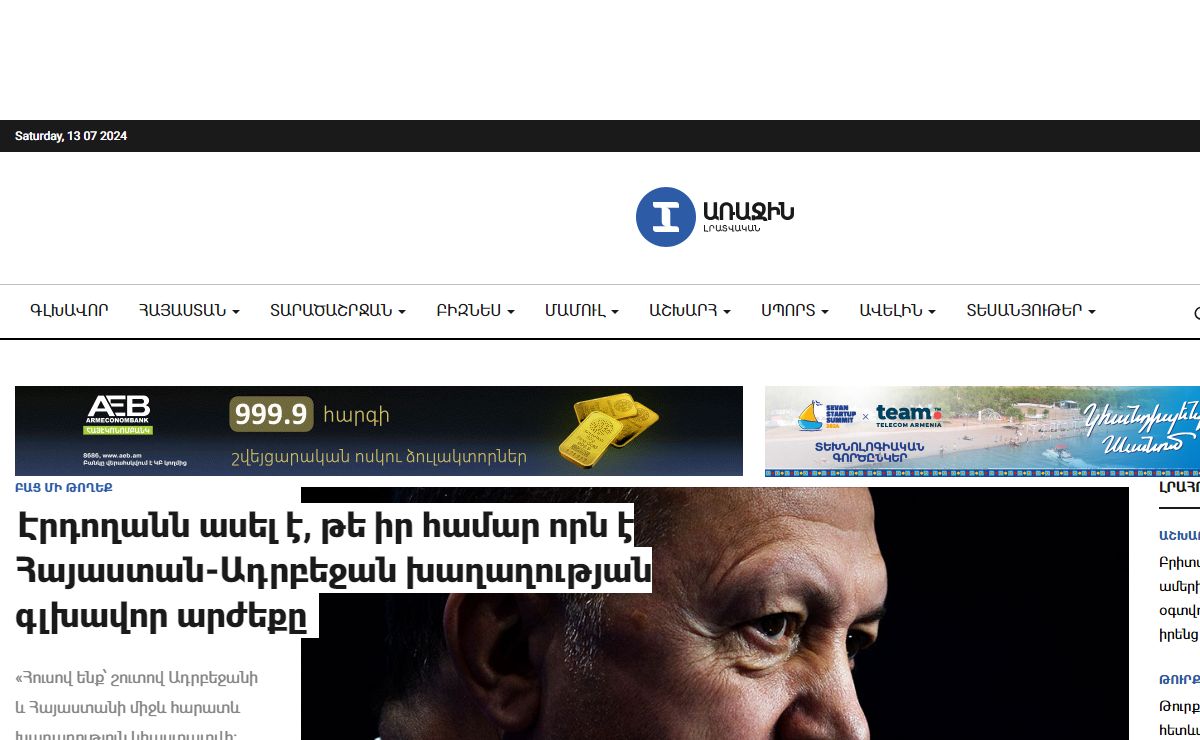This screenshot has height=740, width=1200.
Task: Click the search icon beside the navigation bar
Action: 1197,313
